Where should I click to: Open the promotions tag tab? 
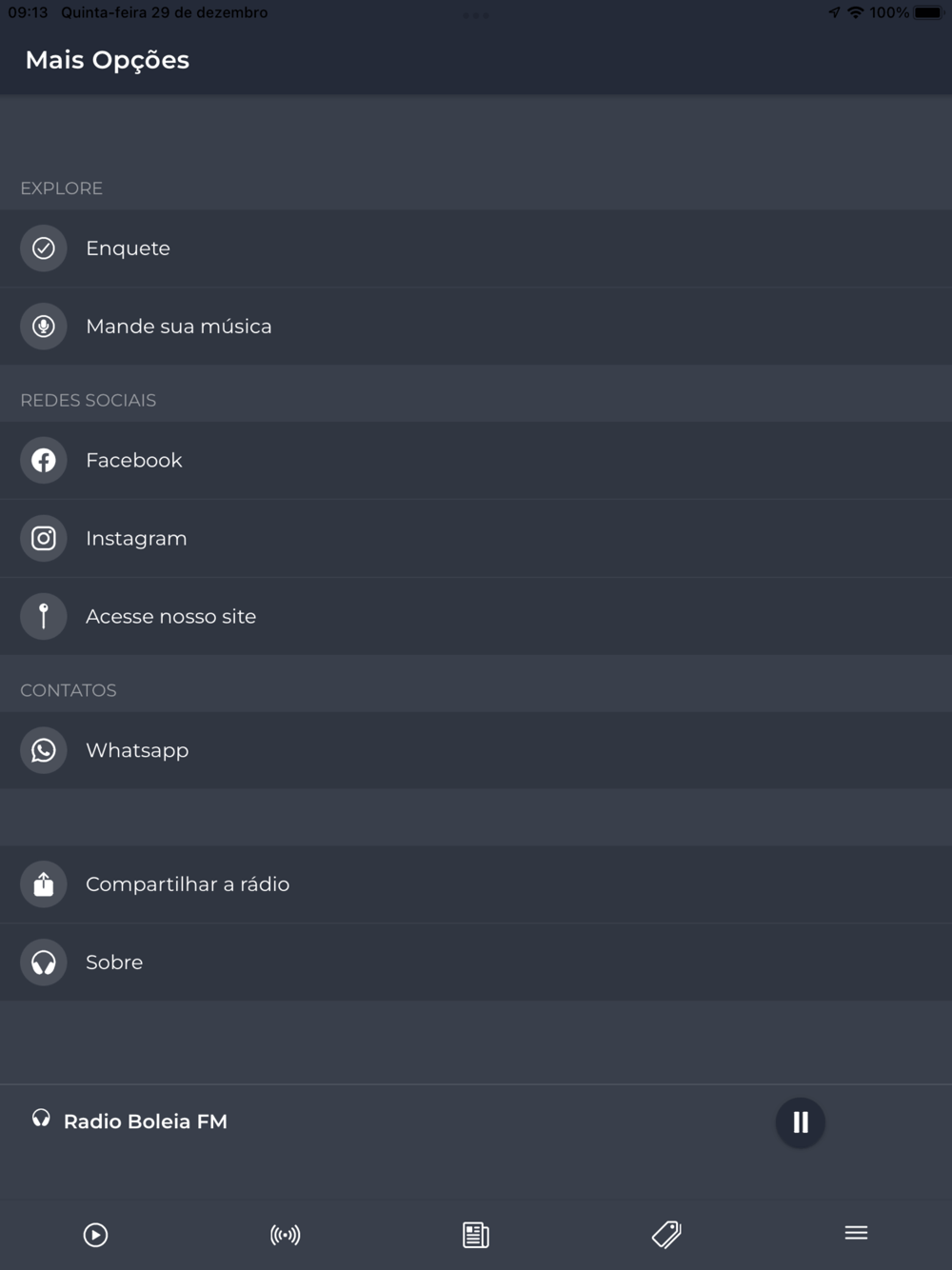[x=666, y=1235]
